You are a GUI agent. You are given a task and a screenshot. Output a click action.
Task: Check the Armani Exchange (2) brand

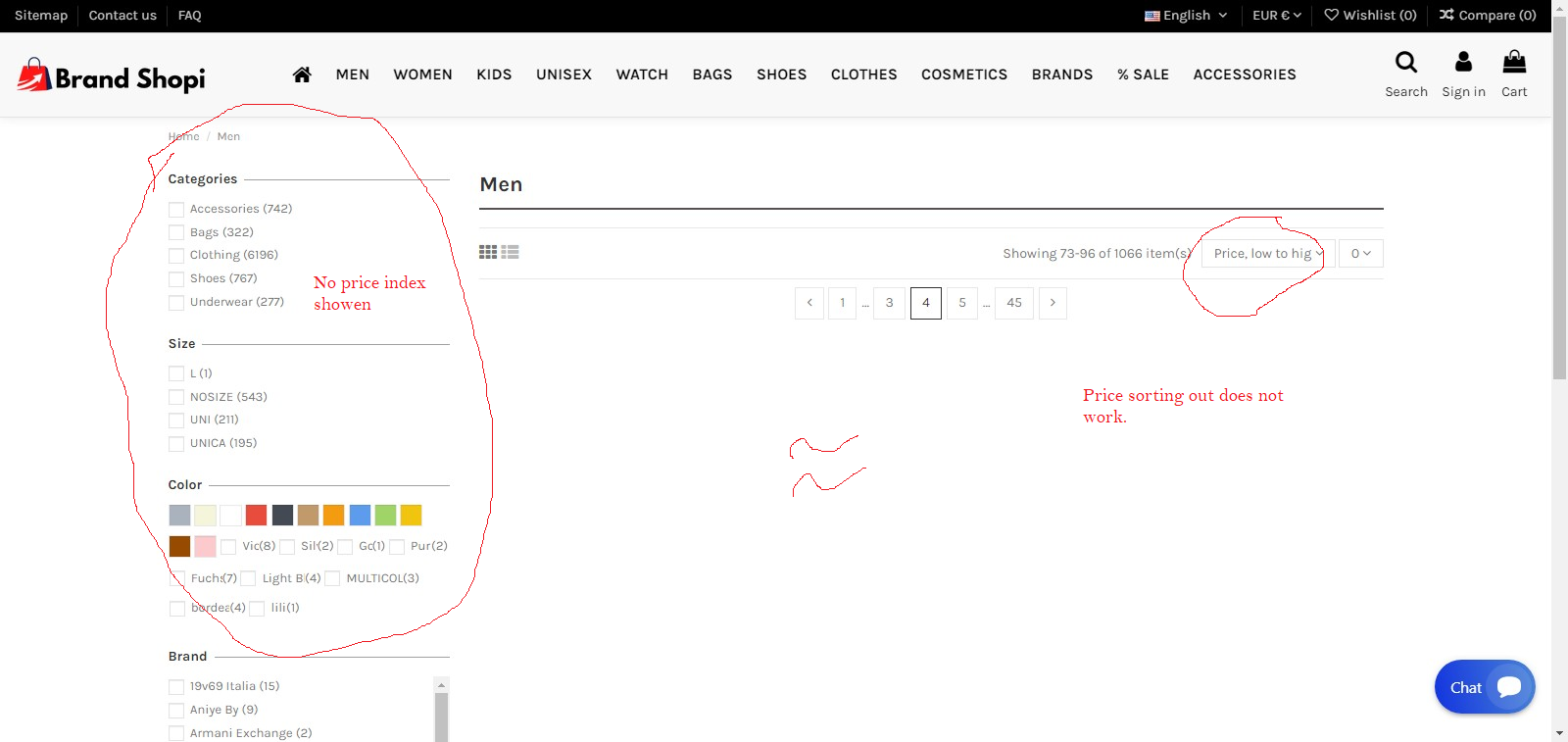(176, 733)
